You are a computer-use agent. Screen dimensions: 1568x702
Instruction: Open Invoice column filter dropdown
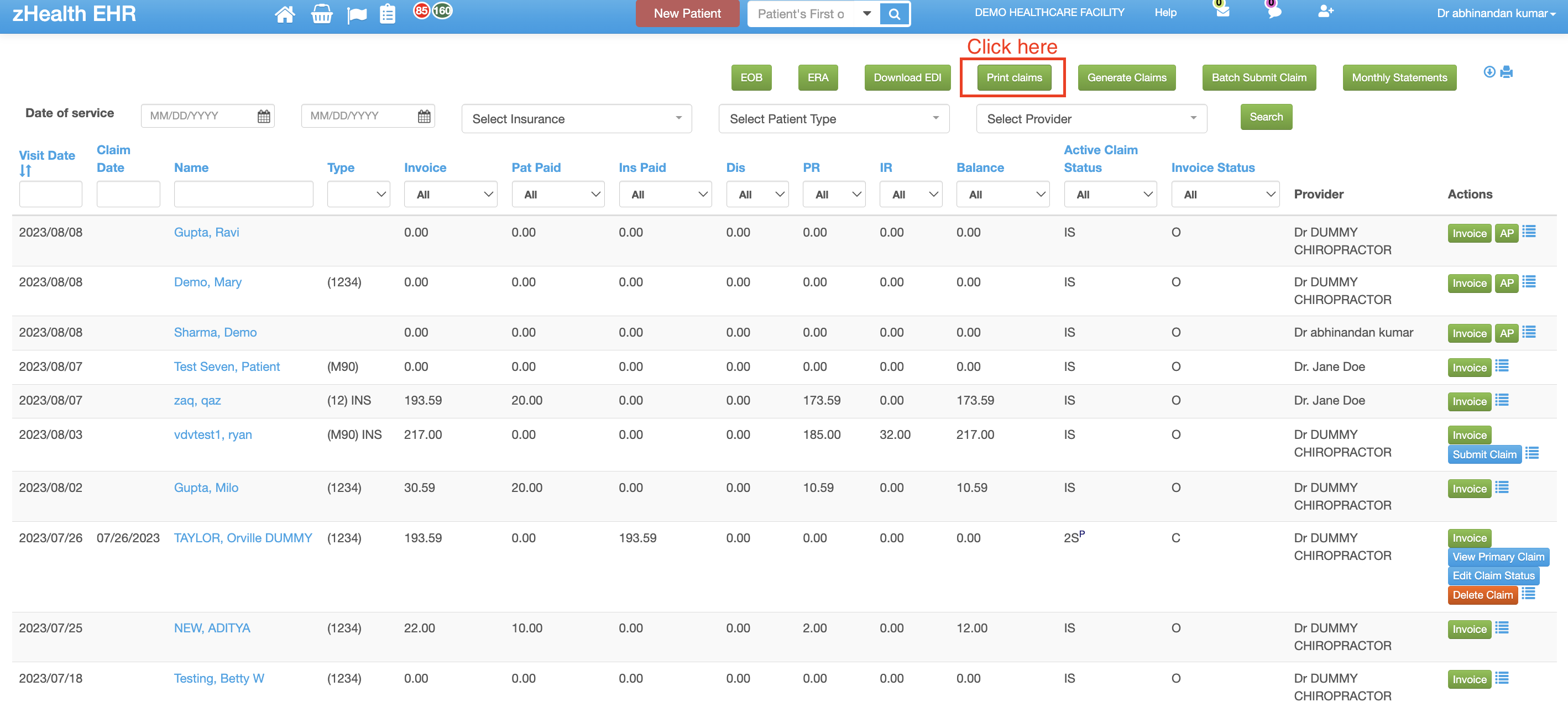pos(450,194)
